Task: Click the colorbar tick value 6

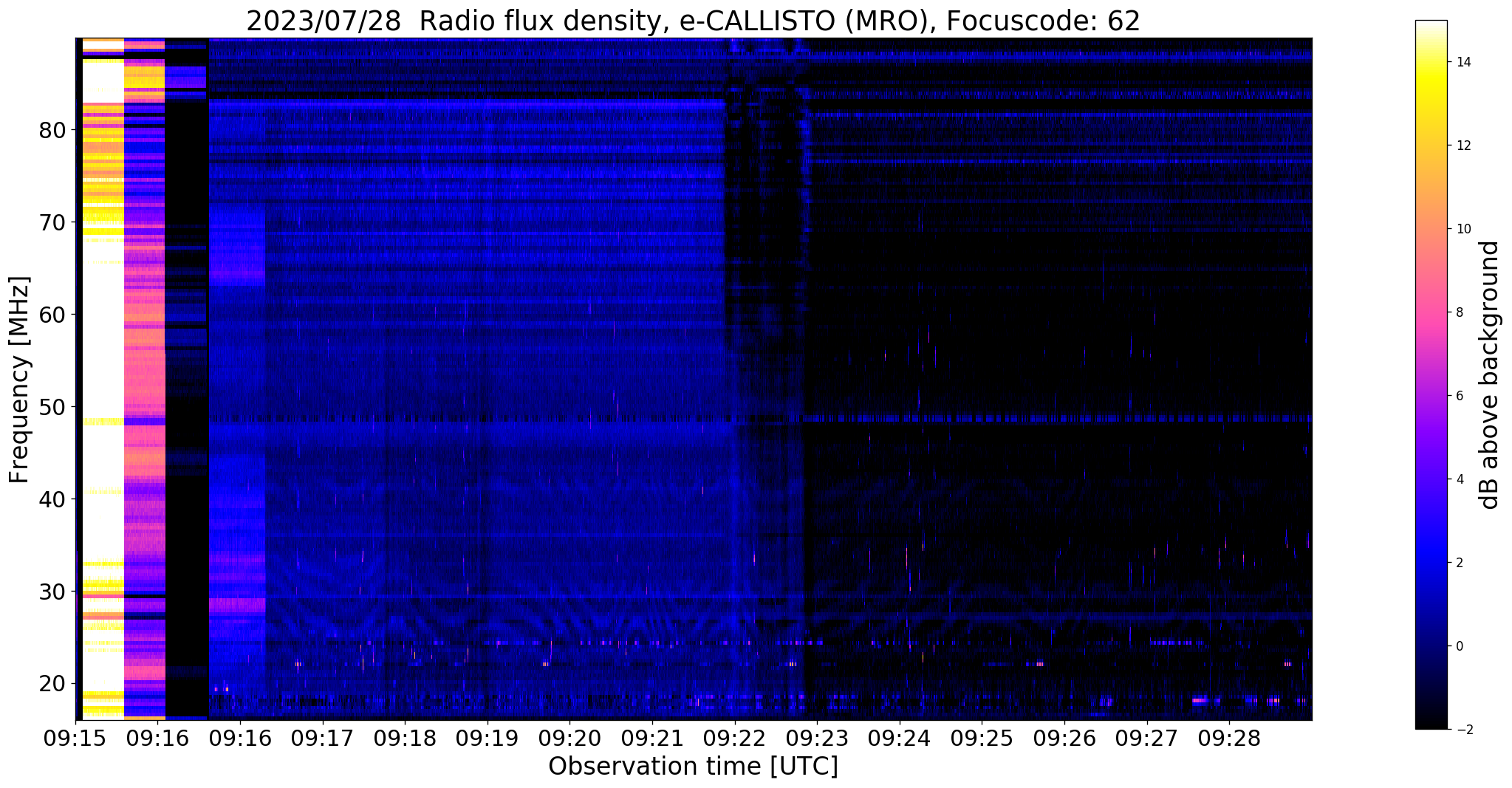Action: coord(1459,396)
